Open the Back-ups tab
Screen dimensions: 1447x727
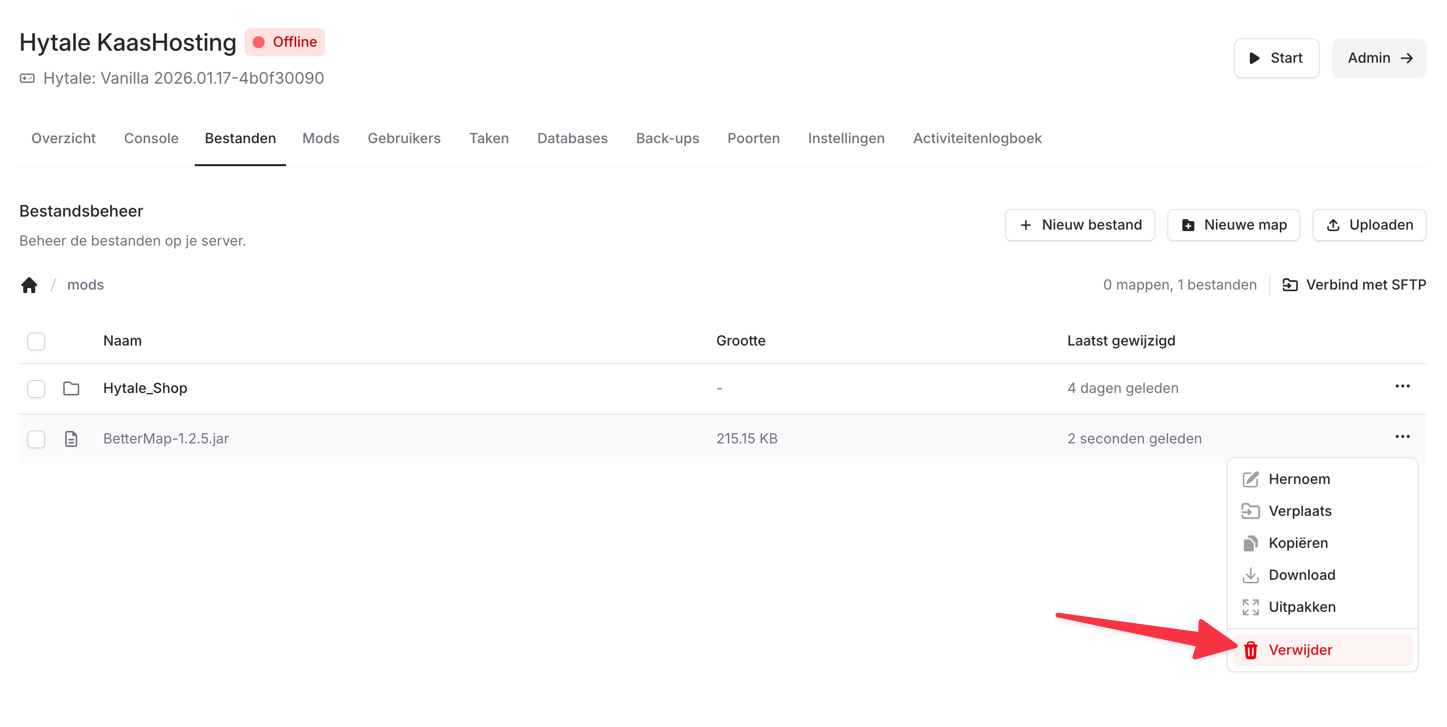(x=667, y=138)
